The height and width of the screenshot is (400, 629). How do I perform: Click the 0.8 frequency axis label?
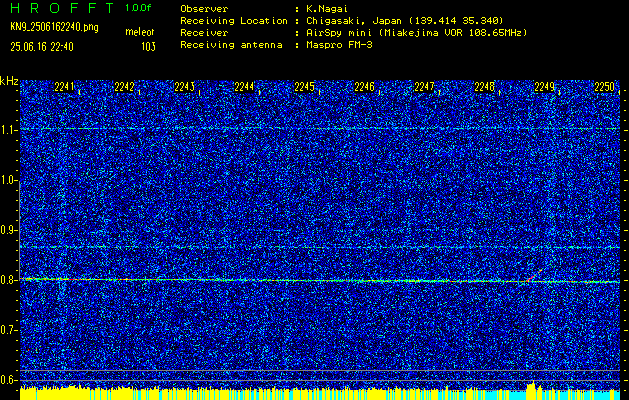[8, 280]
